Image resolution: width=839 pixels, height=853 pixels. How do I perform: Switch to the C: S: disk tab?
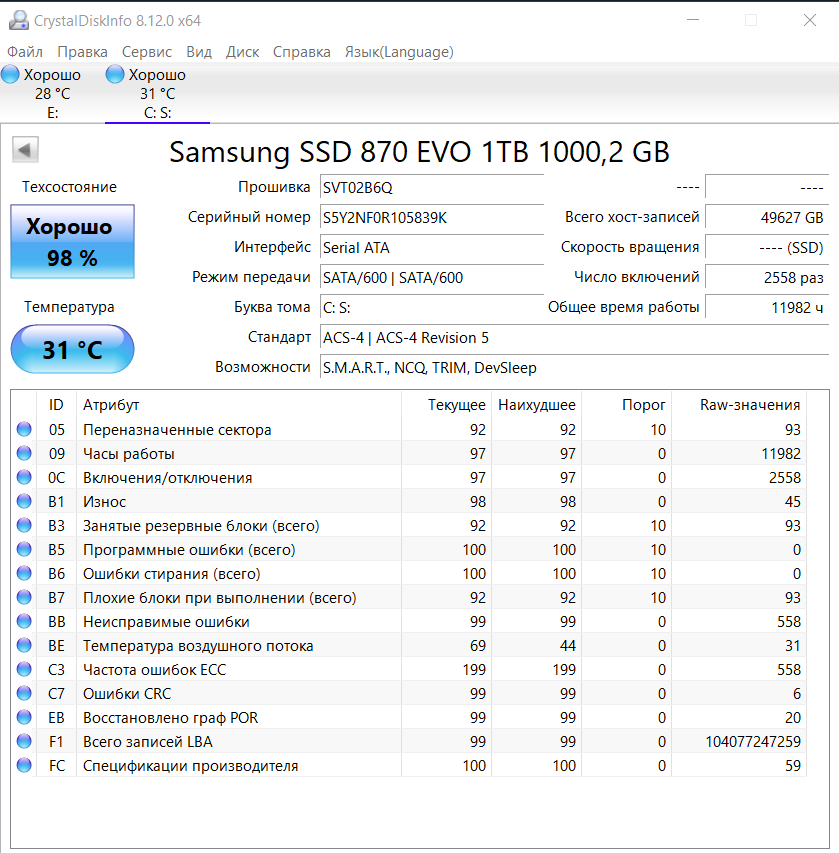pyautogui.click(x=157, y=94)
